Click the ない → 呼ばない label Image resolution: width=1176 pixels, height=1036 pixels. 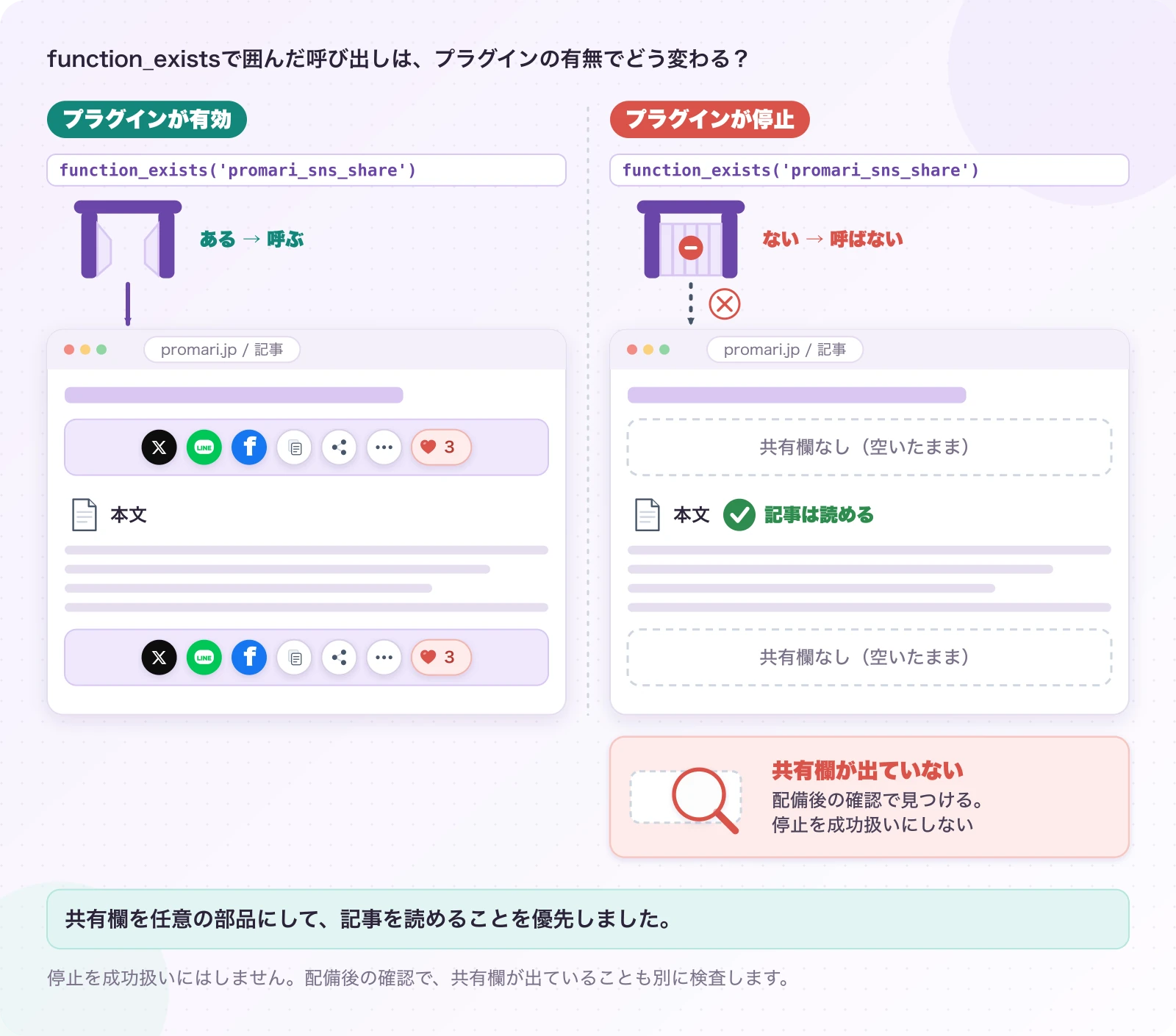pos(833,239)
